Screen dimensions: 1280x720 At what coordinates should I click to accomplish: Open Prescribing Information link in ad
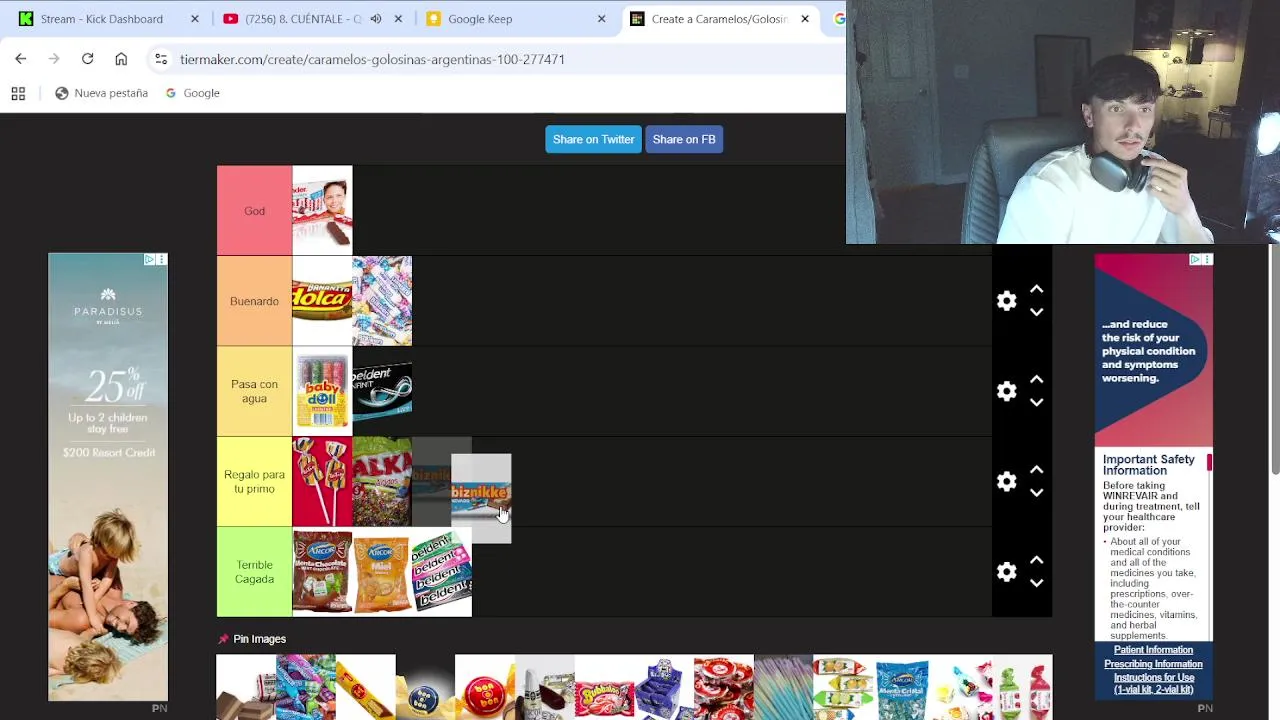pos(1153,664)
